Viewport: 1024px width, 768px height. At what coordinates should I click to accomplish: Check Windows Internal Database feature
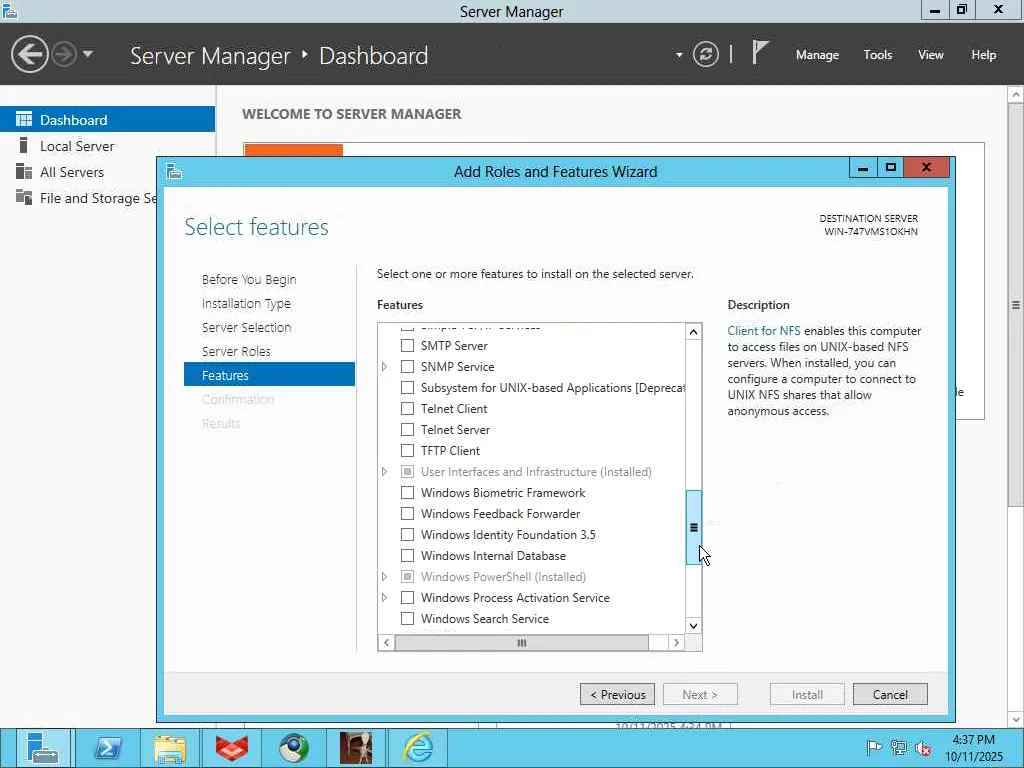(407, 556)
